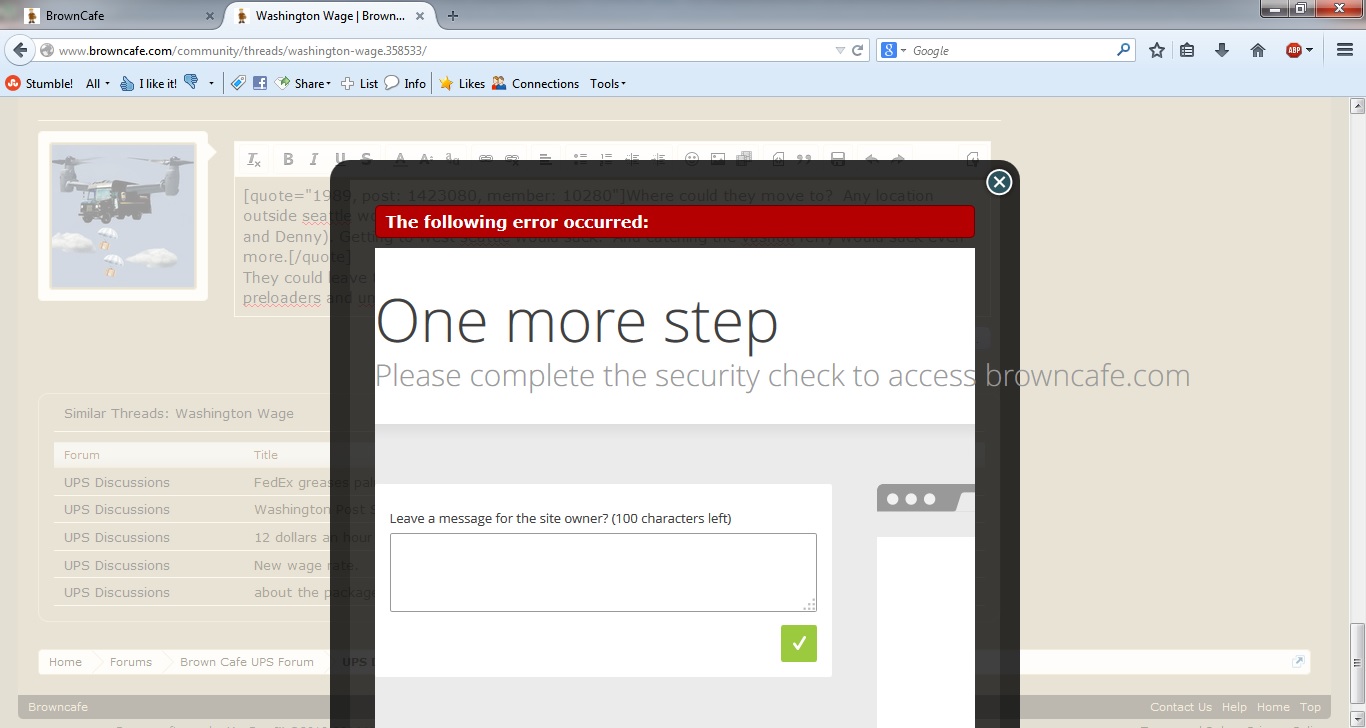Insert a smiley from the editor toolbar
The height and width of the screenshot is (728, 1366).
tap(691, 159)
